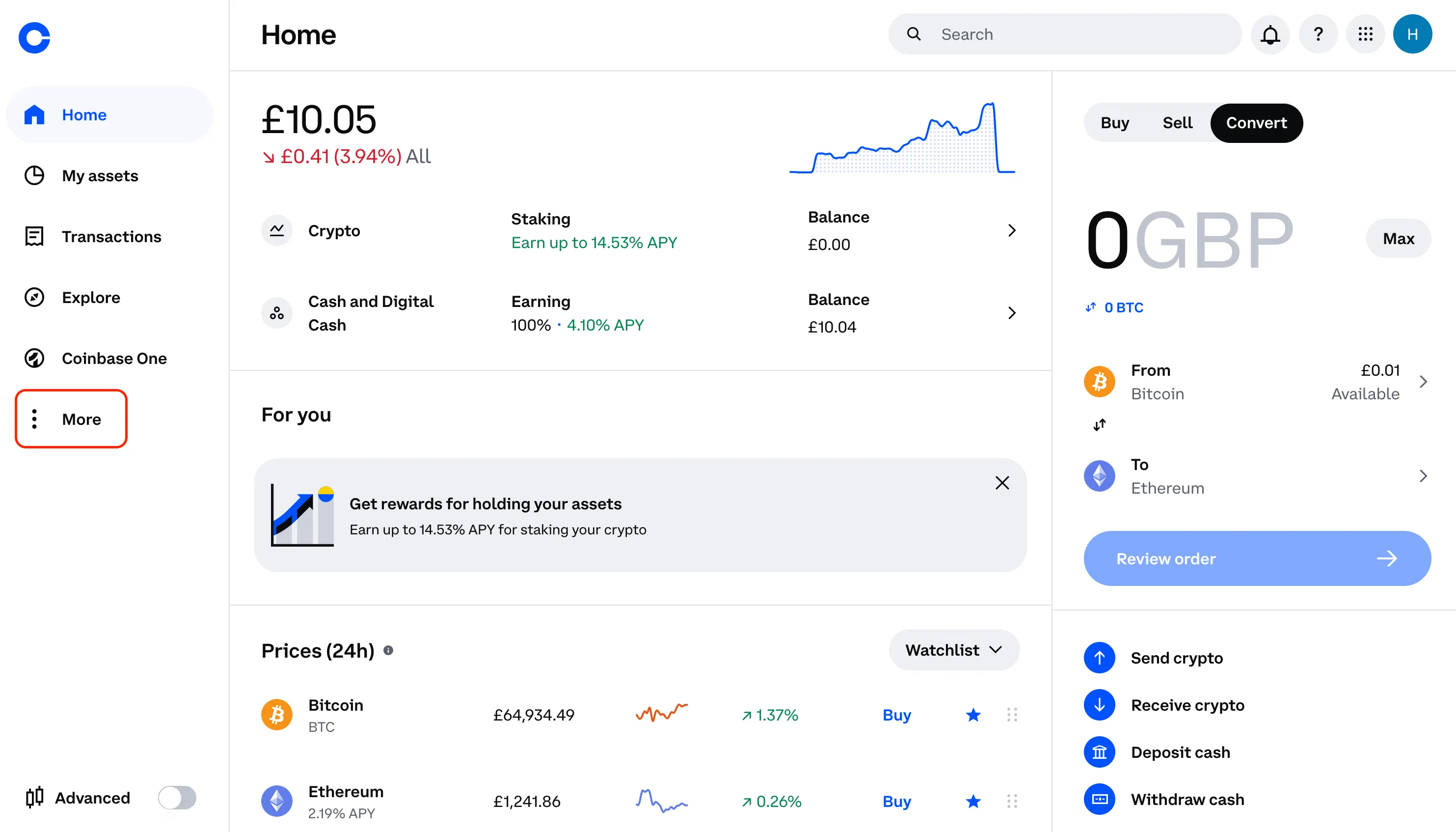
Task: Click the Withdraw cash link
Action: pos(1187,800)
